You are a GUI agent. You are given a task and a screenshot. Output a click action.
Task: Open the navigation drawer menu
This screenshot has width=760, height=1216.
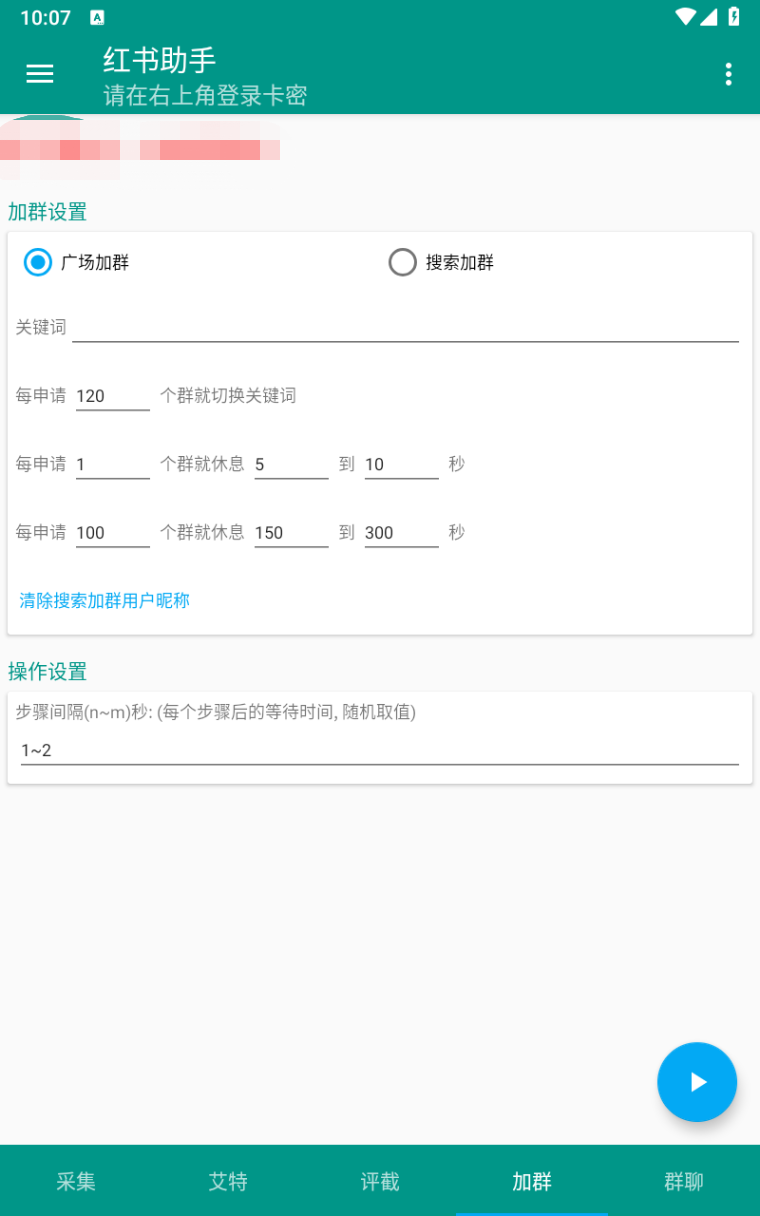point(39,74)
